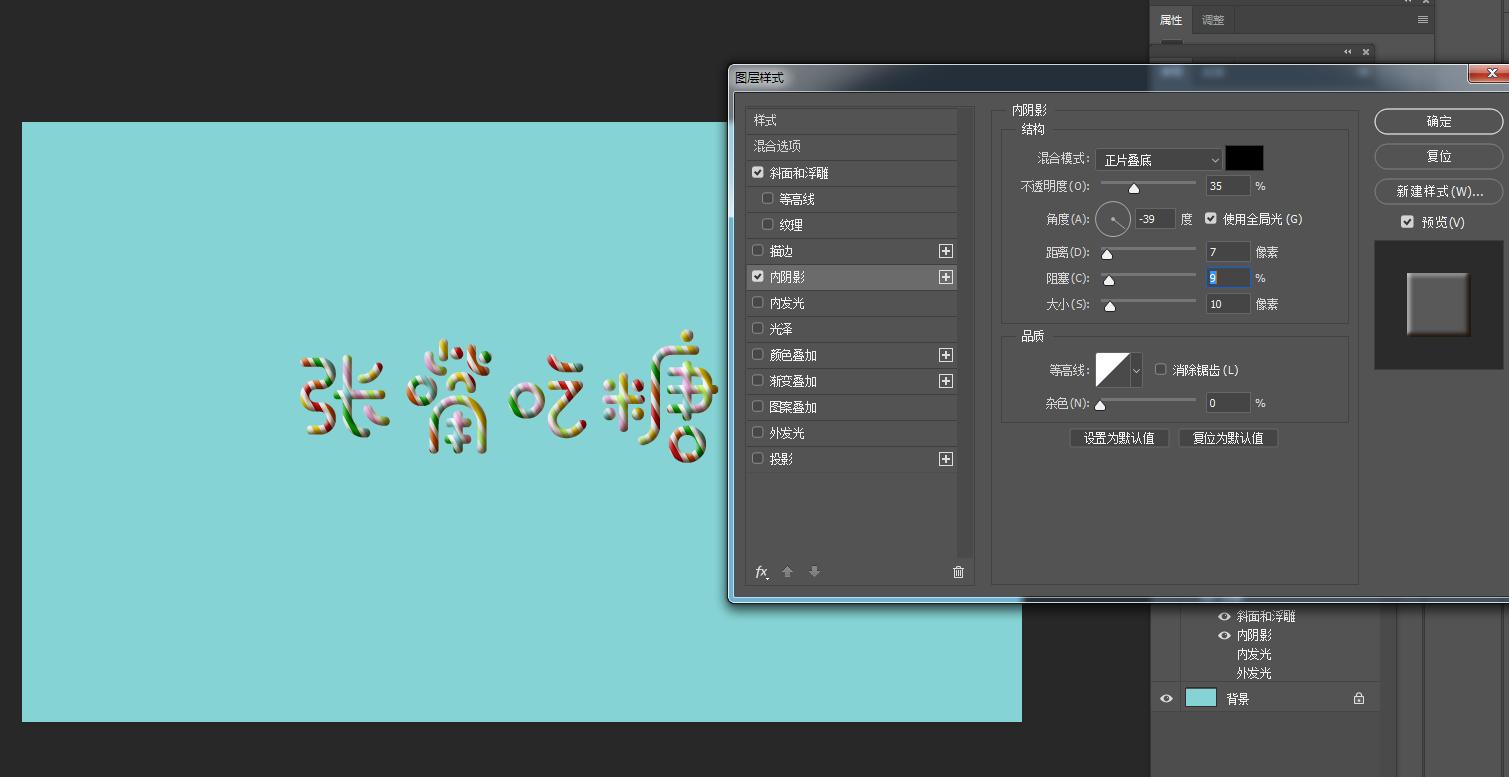This screenshot has width=1509, height=777.
Task: Open the 属性 panel menu icon
Action: (x=1422, y=19)
